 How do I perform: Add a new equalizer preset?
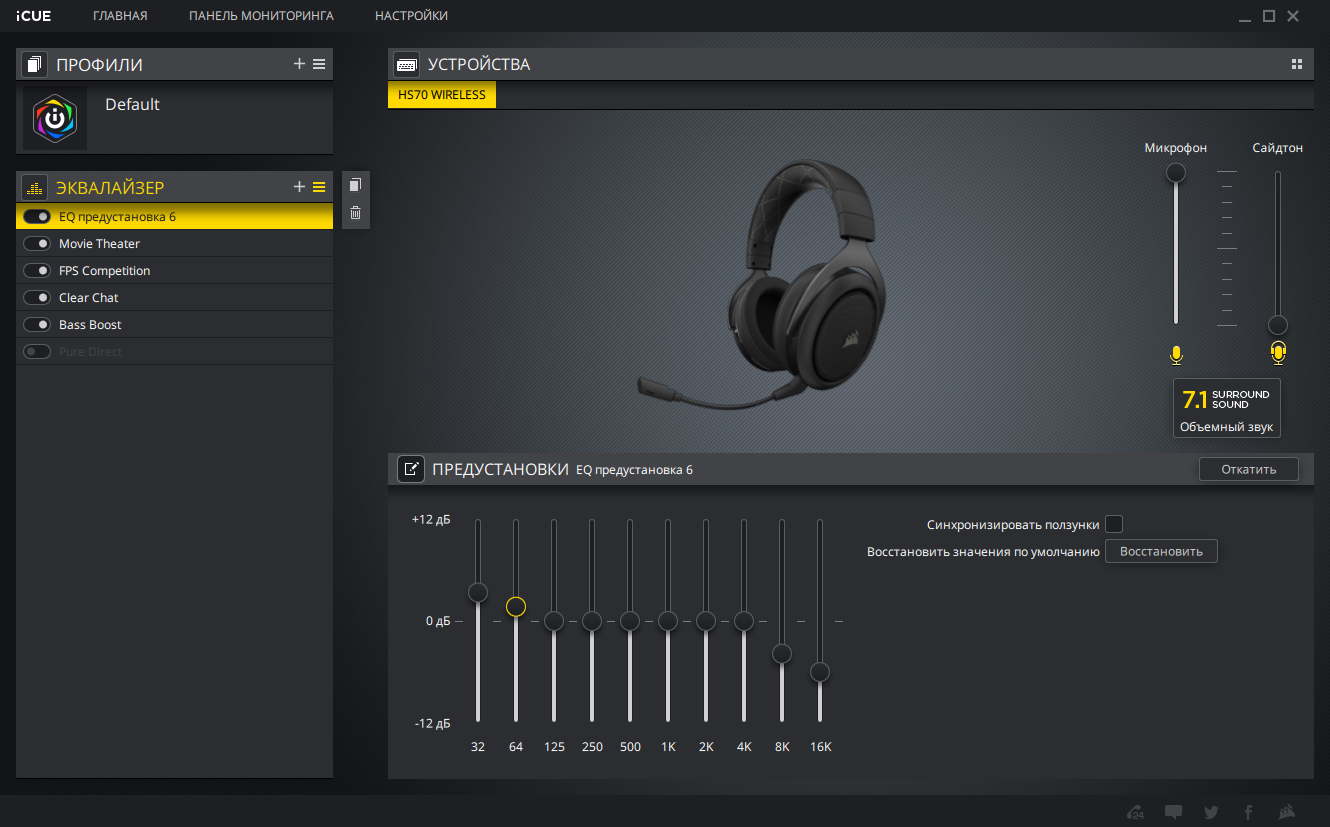pyautogui.click(x=299, y=187)
